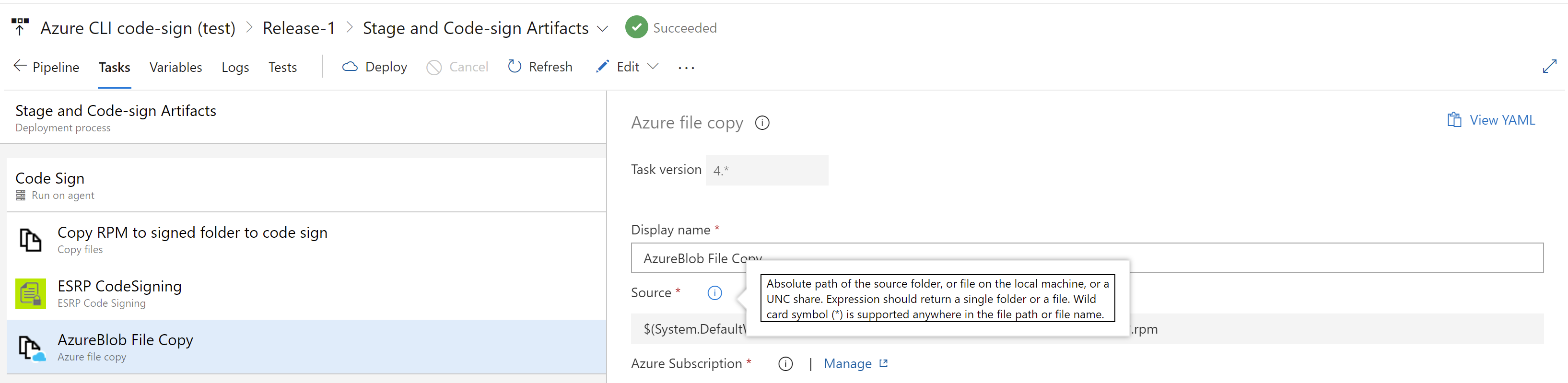Click the green Succeeded status icon
Viewport: 1568px width, 383px height.
pyautogui.click(x=636, y=27)
